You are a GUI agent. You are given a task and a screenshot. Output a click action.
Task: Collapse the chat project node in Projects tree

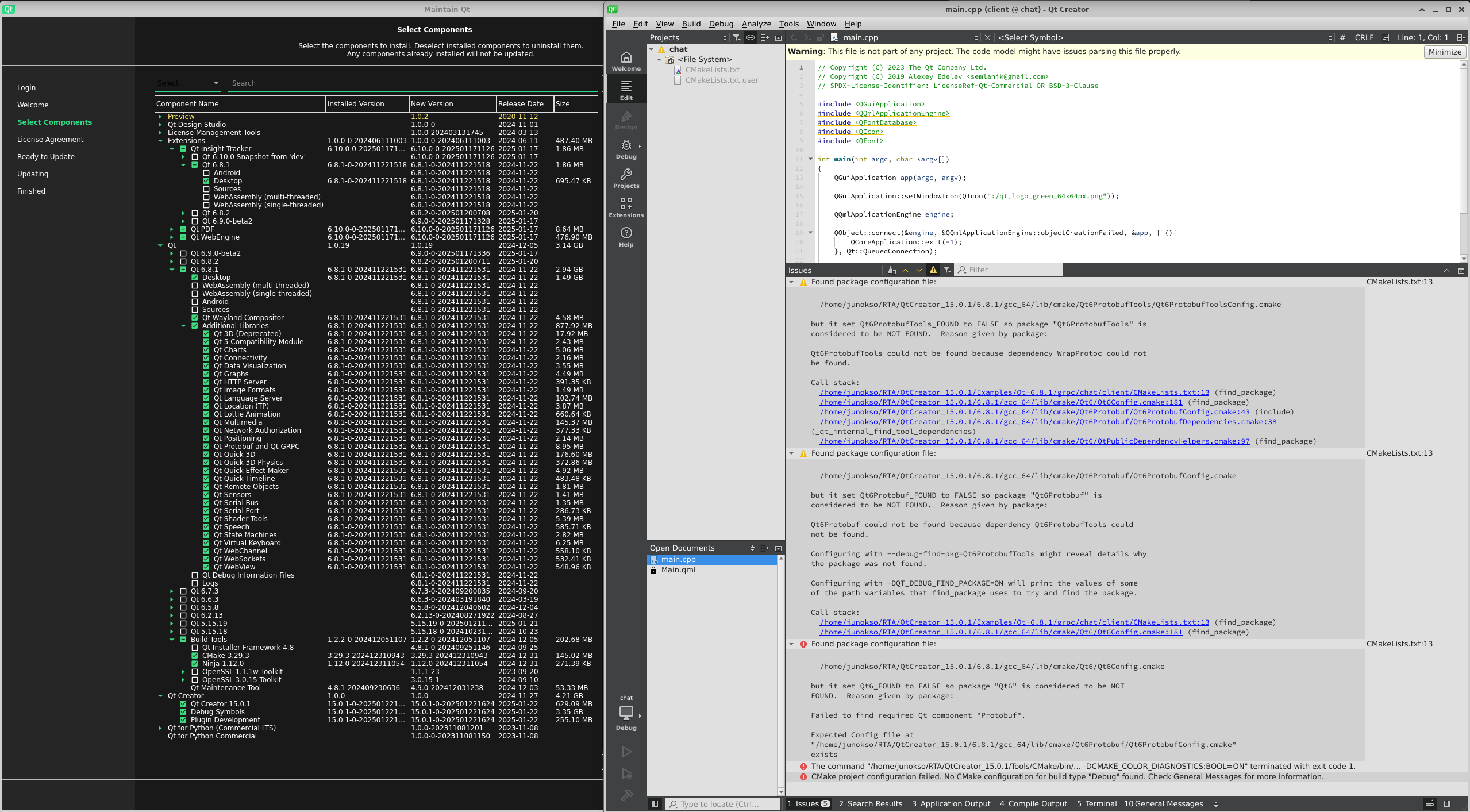[652, 49]
